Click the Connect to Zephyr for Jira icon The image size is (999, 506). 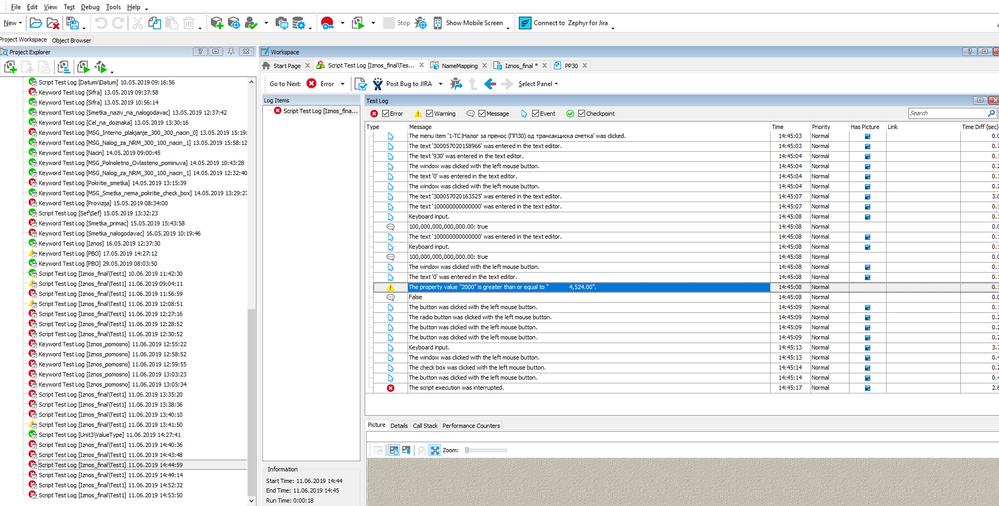point(525,22)
